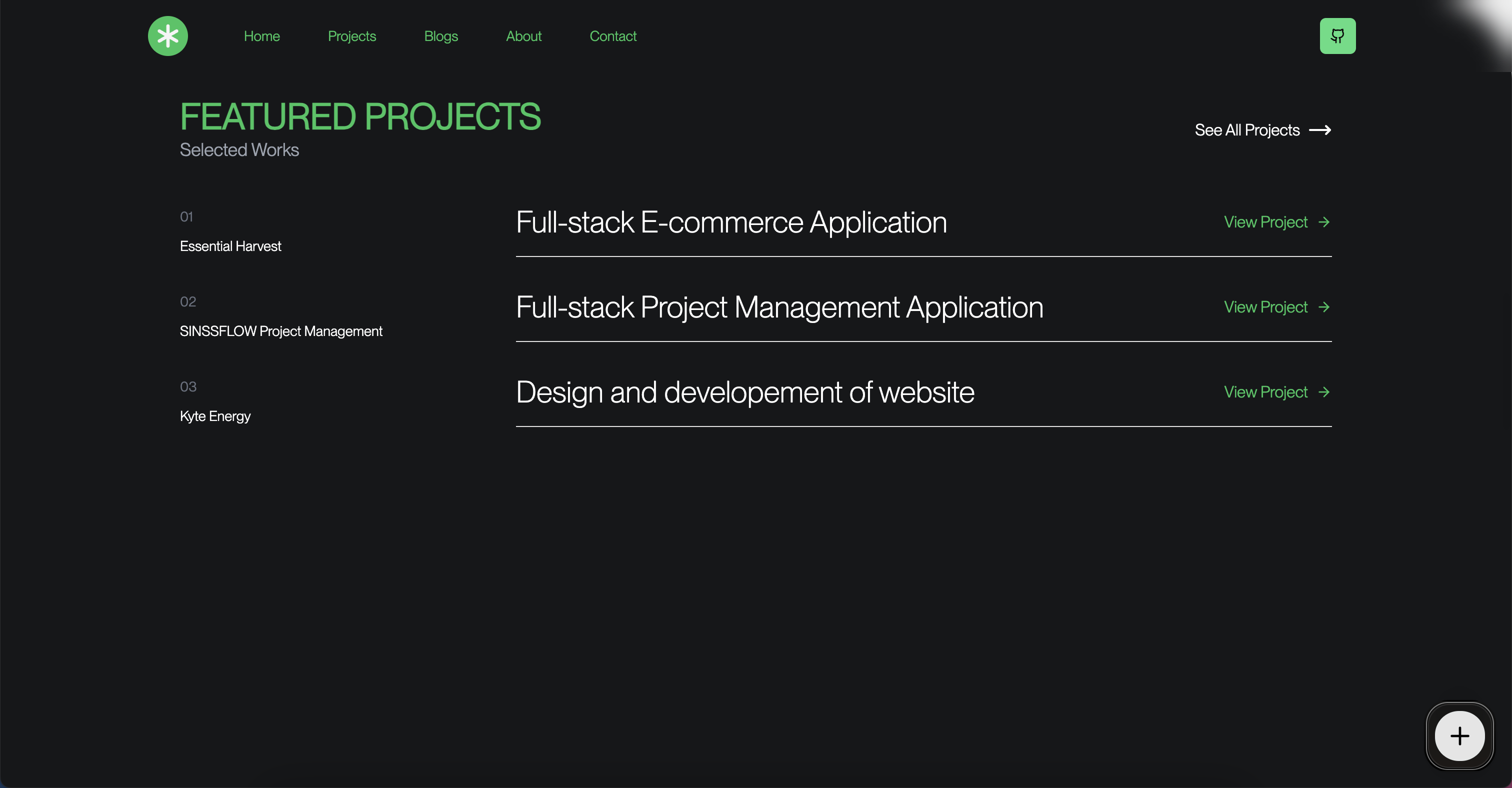Click the Kyte Energy View Project arrow
The image size is (1512, 788).
(x=1323, y=392)
